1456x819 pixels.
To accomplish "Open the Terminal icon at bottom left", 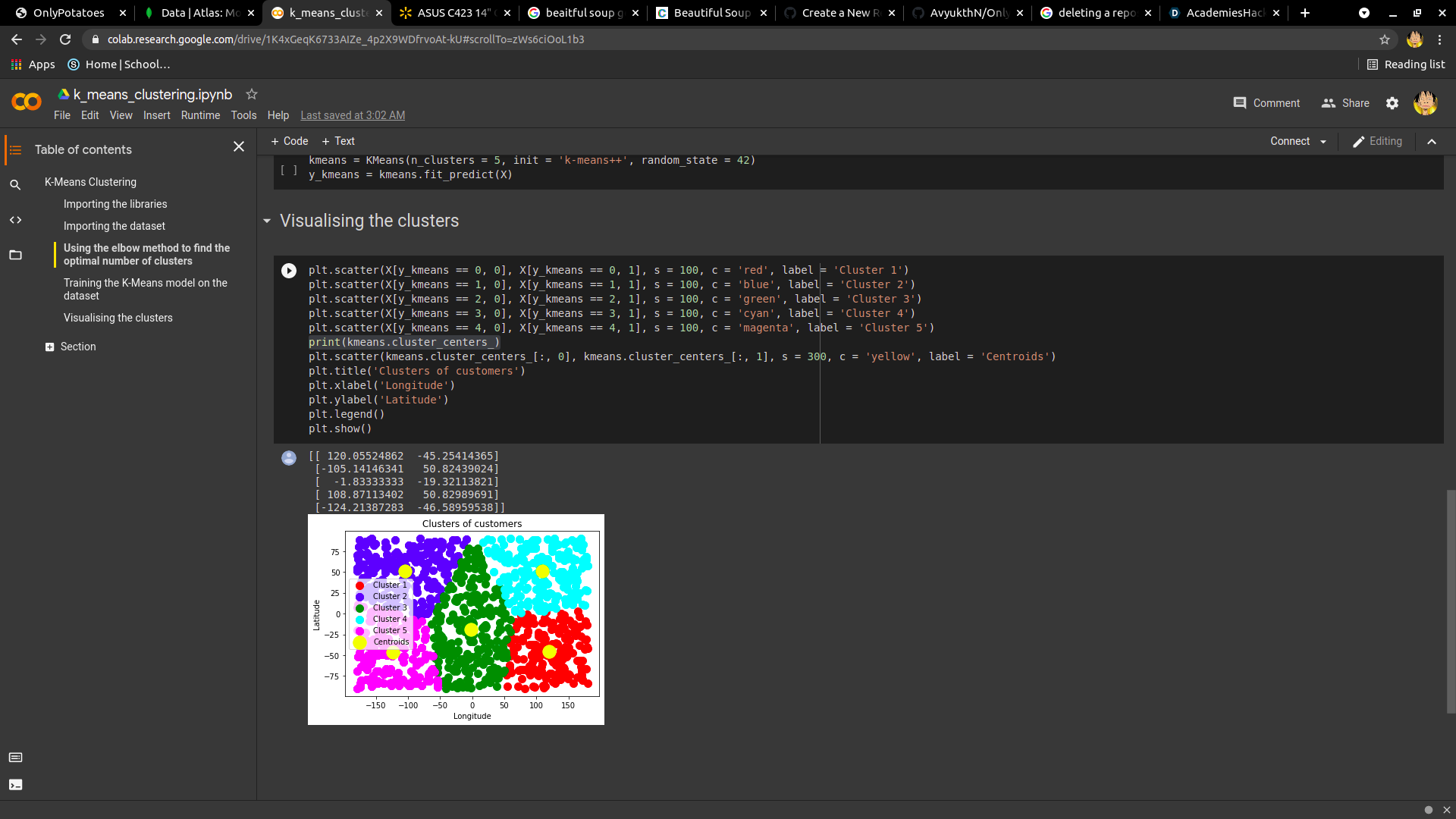I will [x=15, y=785].
